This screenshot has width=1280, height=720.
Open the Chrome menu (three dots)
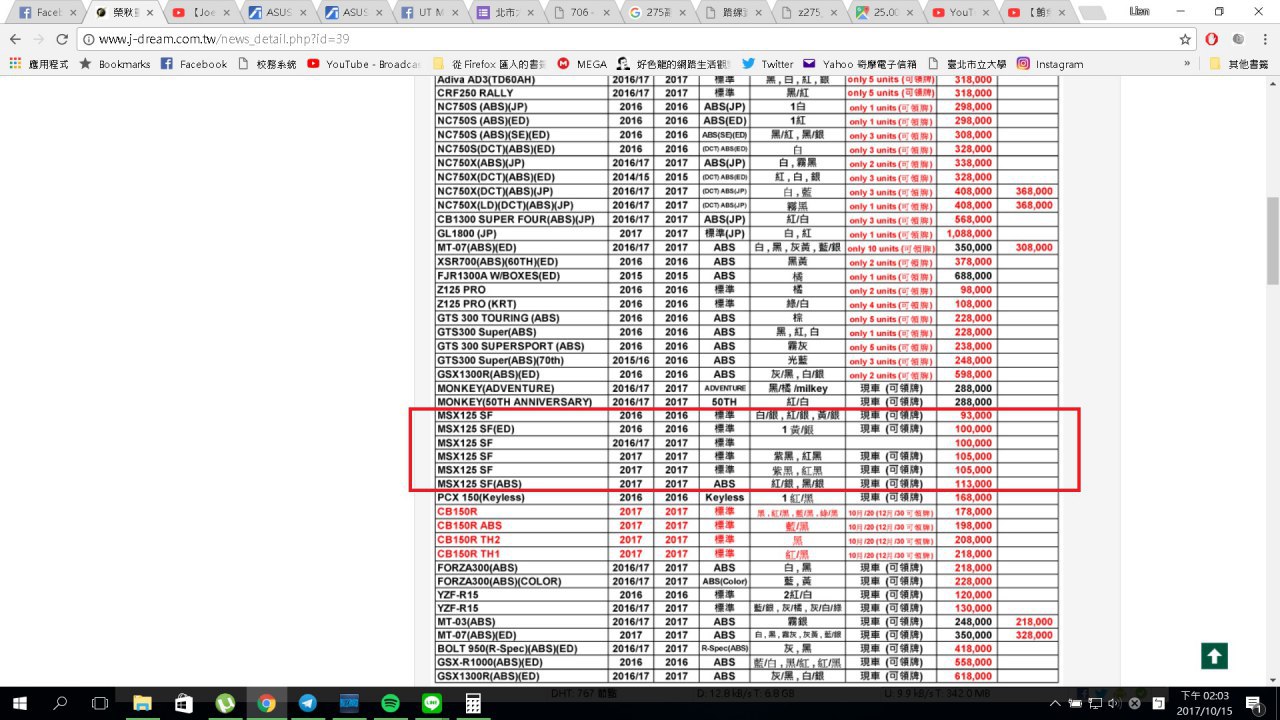tap(1264, 39)
